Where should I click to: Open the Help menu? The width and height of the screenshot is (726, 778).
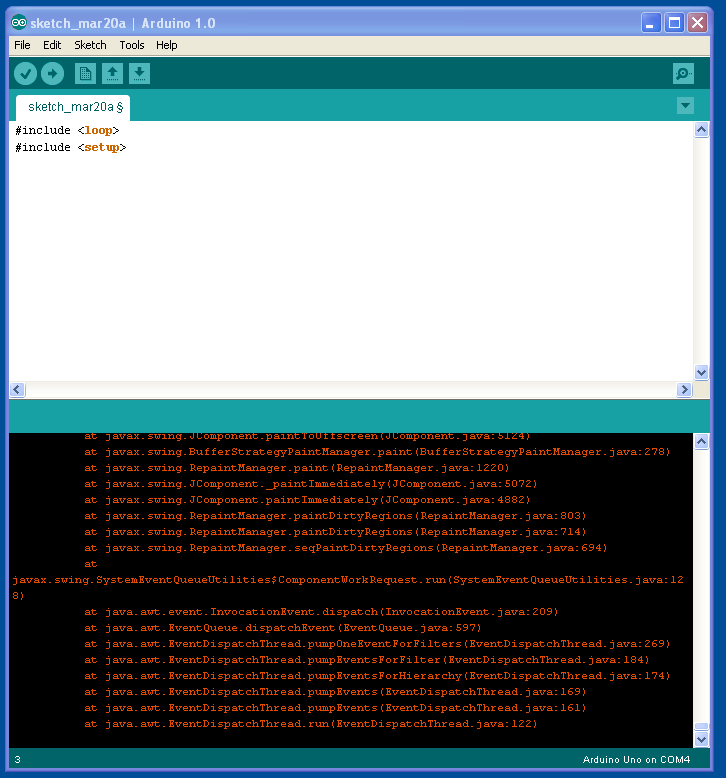(166, 45)
